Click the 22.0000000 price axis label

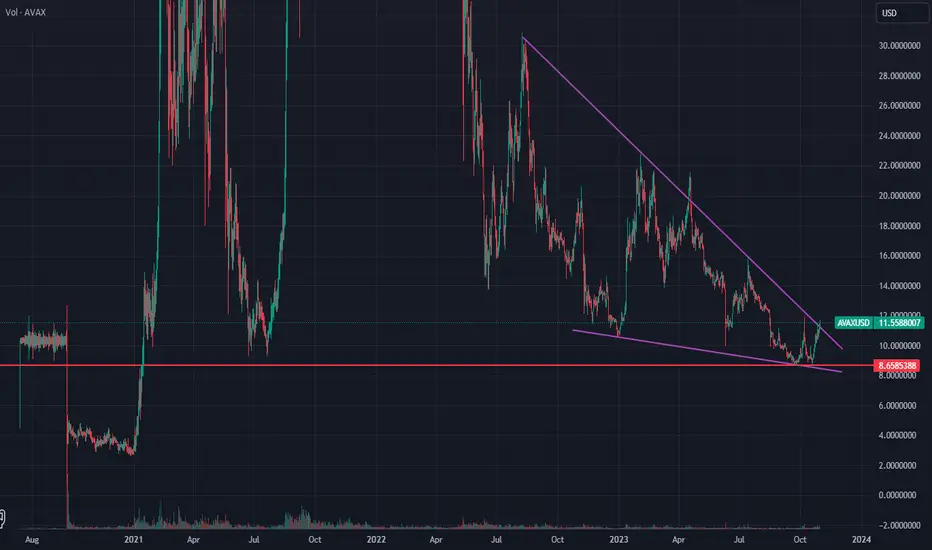pos(899,165)
